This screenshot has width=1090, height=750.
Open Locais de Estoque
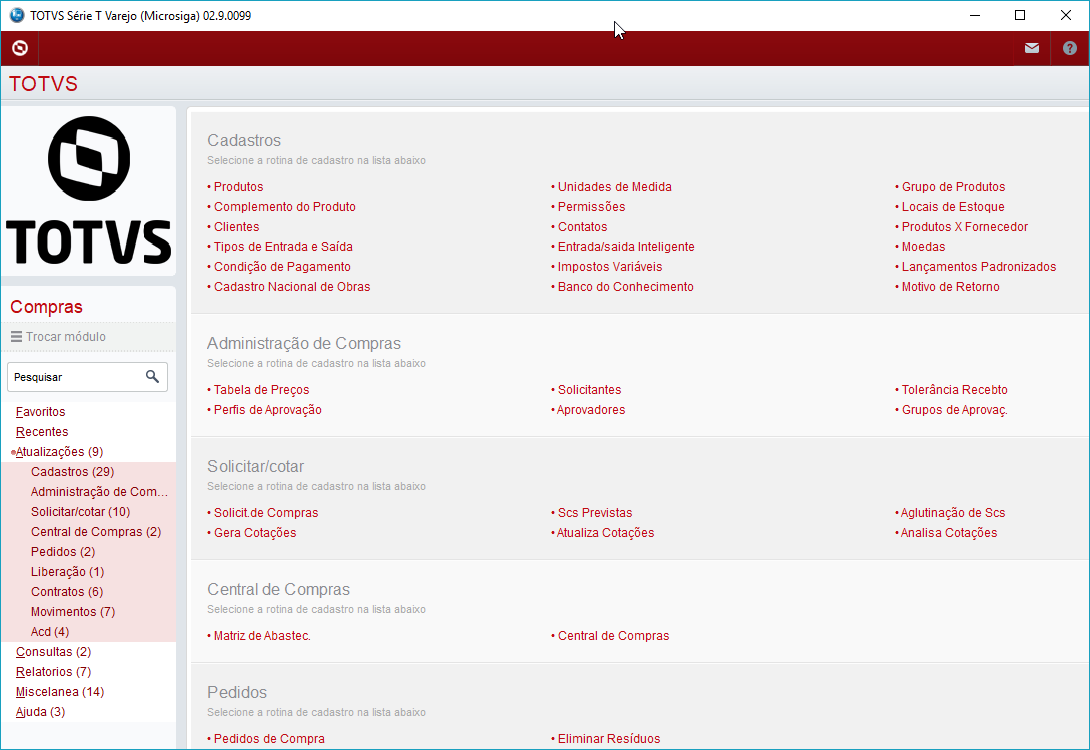pyautogui.click(x=953, y=207)
